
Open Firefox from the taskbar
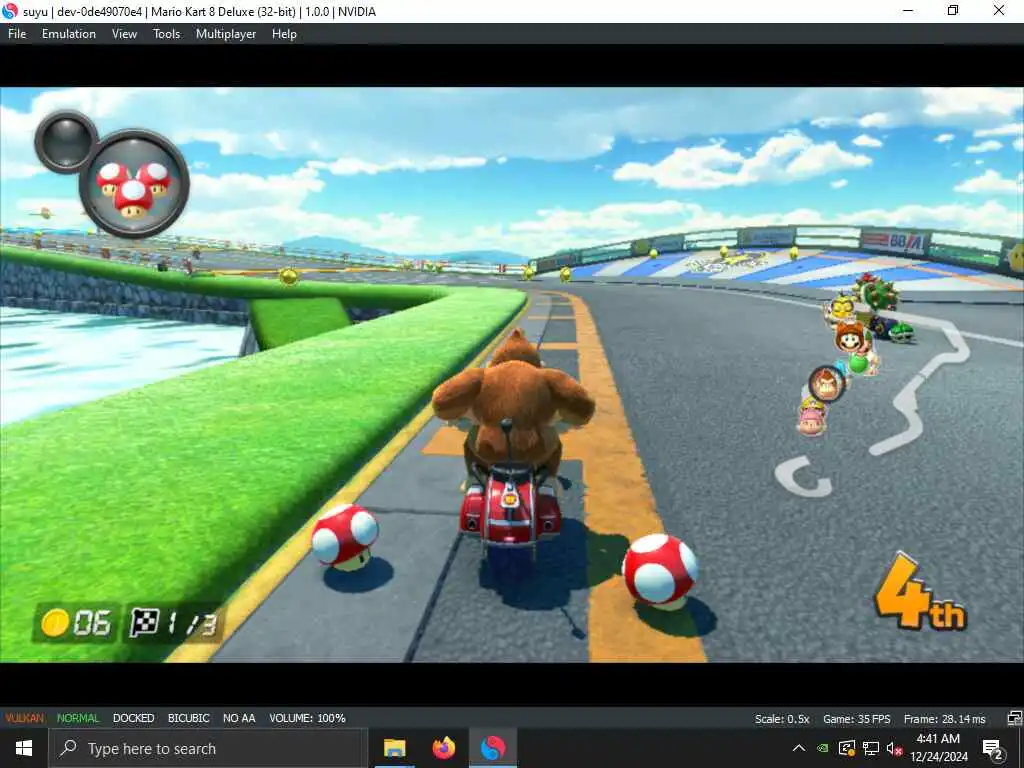click(443, 748)
